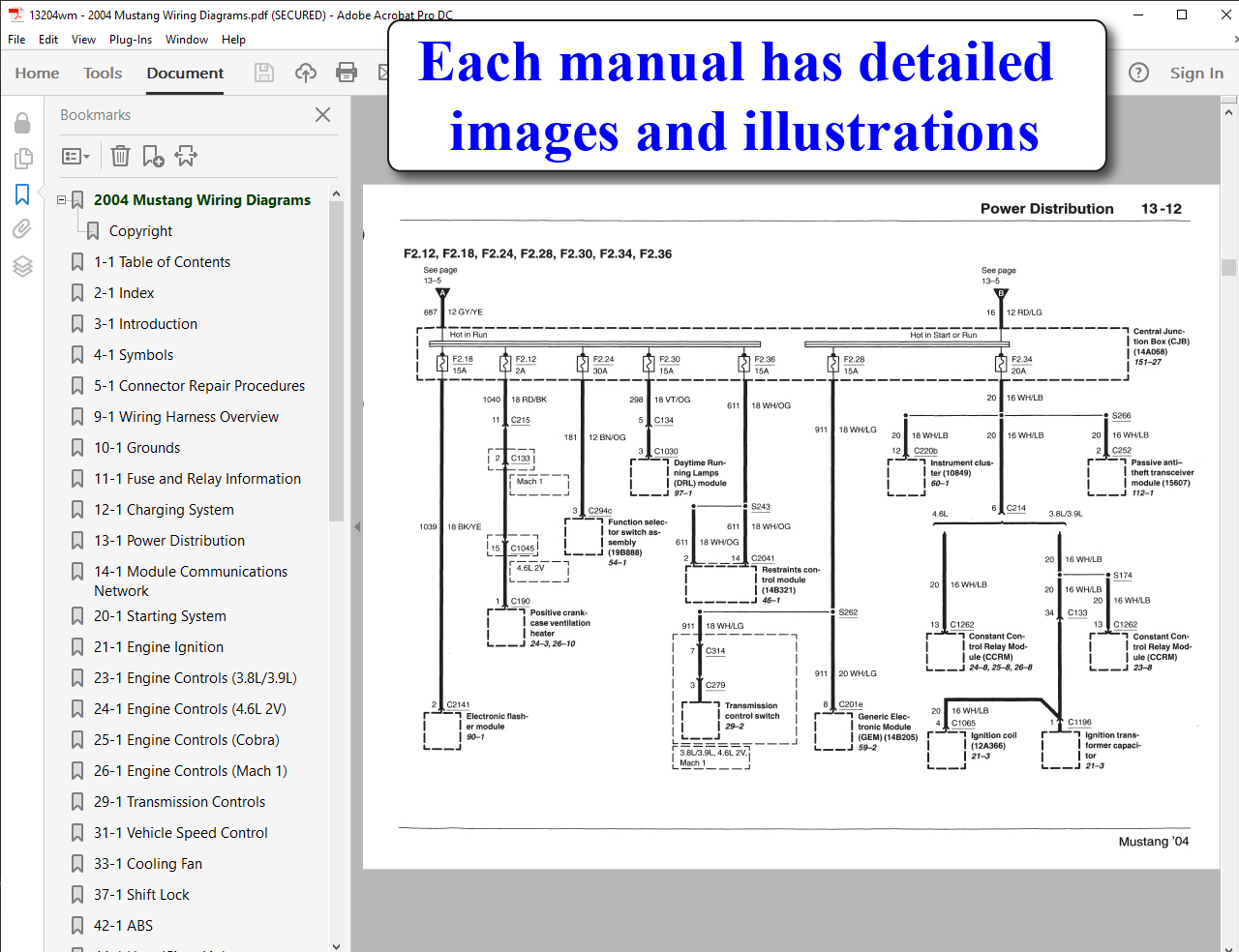Screen dimensions: 1239x952
Task: Click the Mustang '04 page footer text
Action: (1153, 842)
